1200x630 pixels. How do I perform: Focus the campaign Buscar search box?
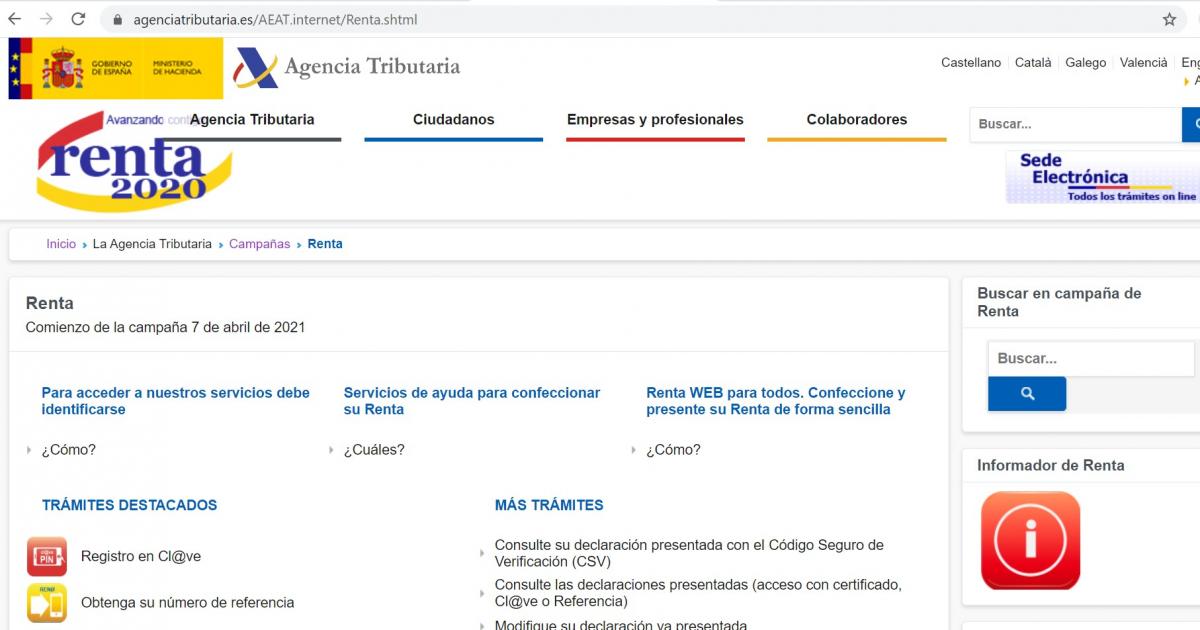(x=1091, y=358)
